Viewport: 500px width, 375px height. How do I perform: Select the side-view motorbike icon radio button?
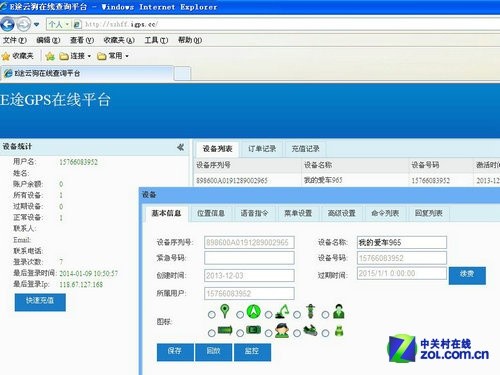pyautogui.click(x=297, y=333)
